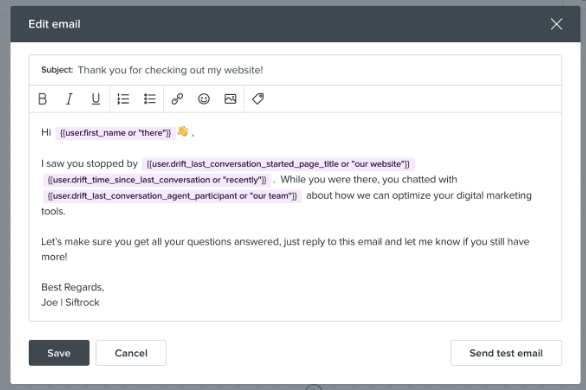586x390 pixels.
Task: Insert an image via picture icon
Action: click(230, 99)
